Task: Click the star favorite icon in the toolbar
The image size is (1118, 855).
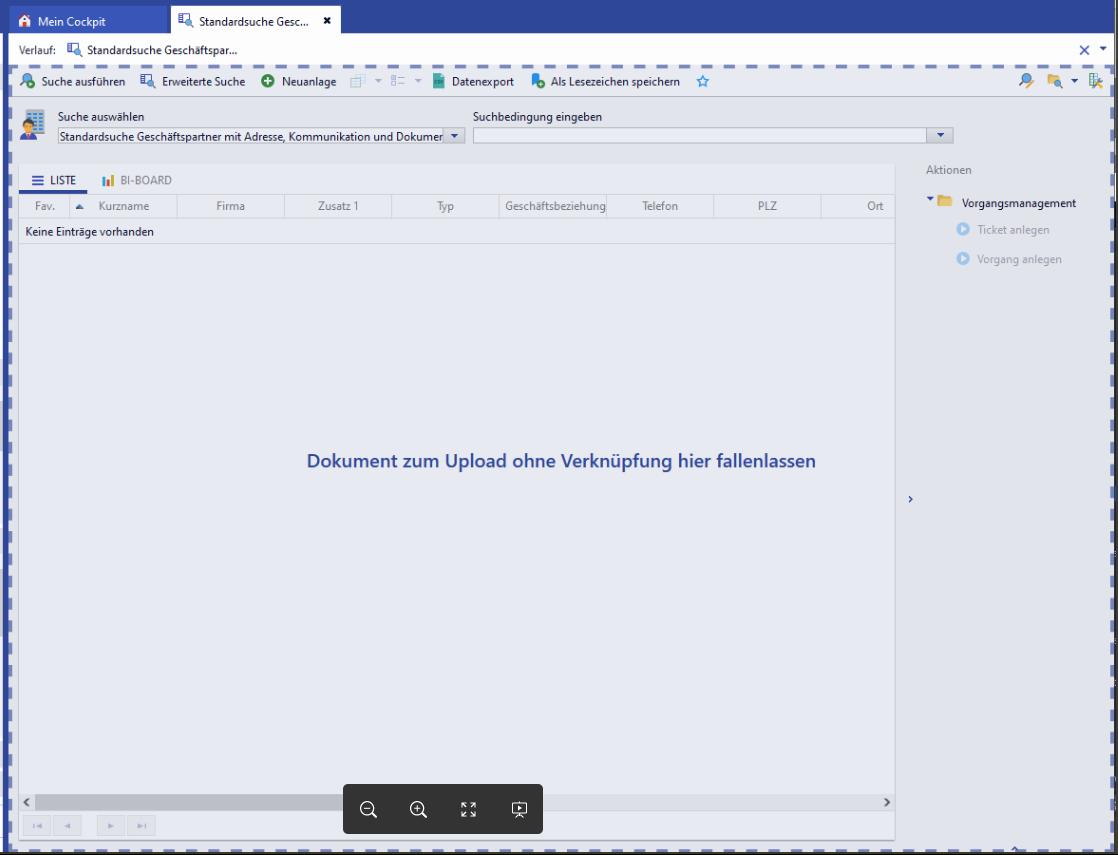Action: (x=703, y=82)
